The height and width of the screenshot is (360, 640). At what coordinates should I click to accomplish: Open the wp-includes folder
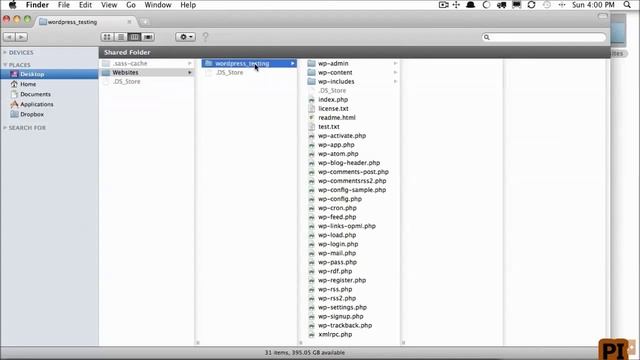336,82
